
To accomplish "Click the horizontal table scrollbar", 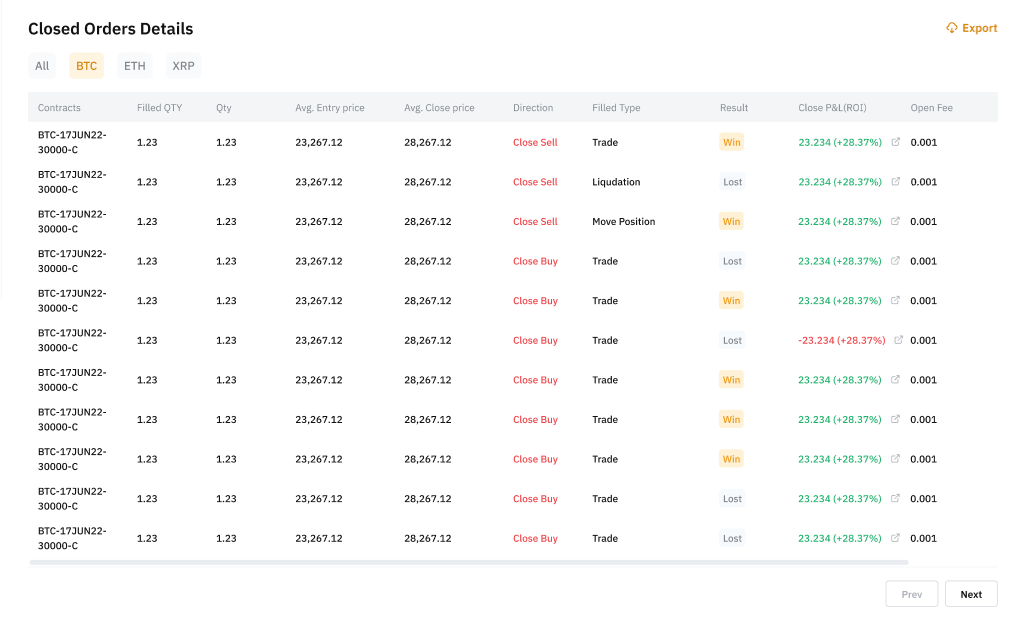I will pos(468,563).
